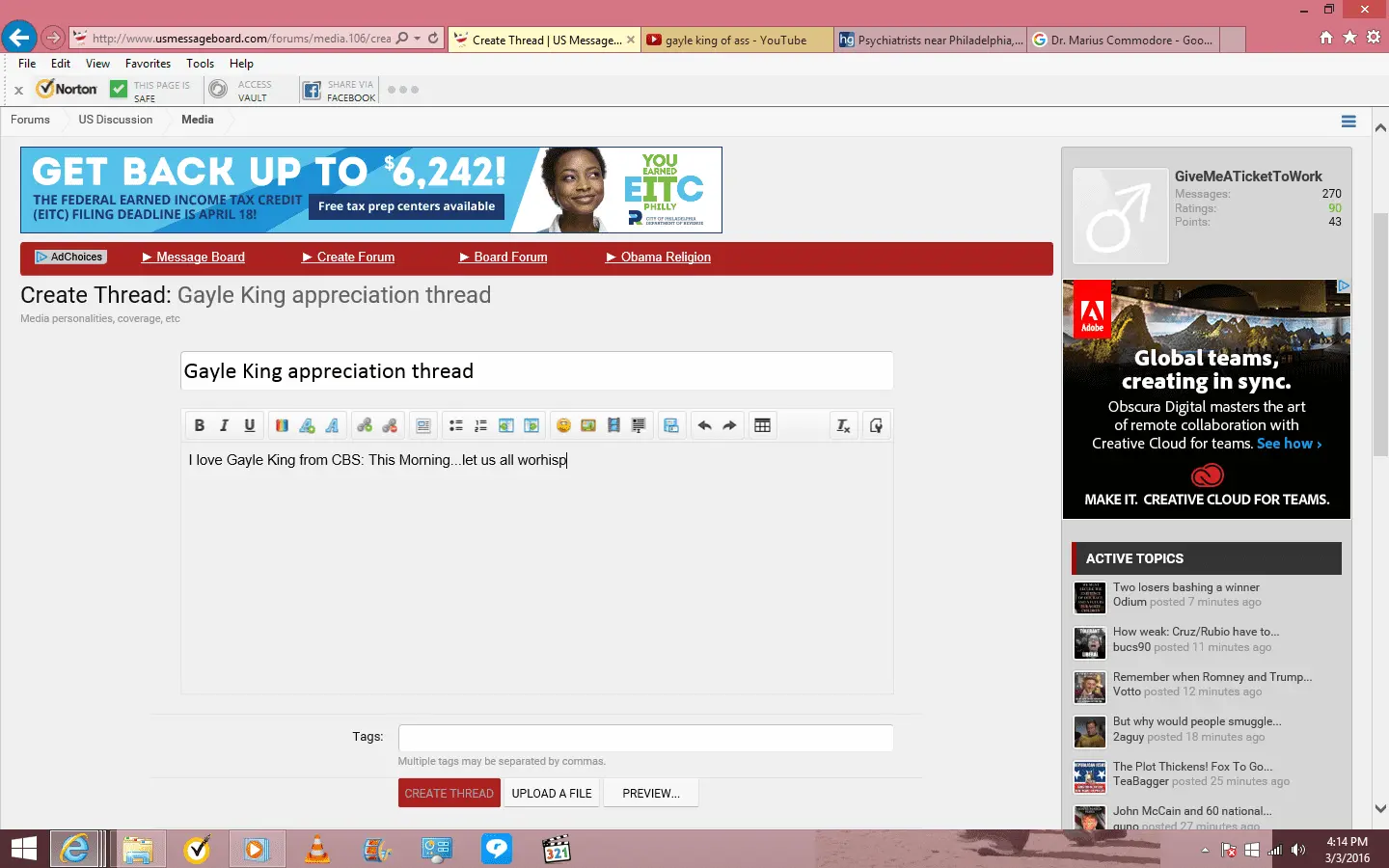Click the indent icon
This screenshot has width=1389, height=868.
[x=531, y=425]
